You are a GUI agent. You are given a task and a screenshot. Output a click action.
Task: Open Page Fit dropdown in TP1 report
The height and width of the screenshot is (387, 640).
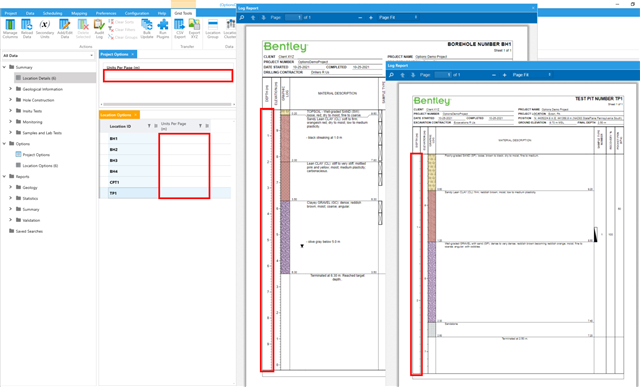pyautogui.click(x=549, y=75)
